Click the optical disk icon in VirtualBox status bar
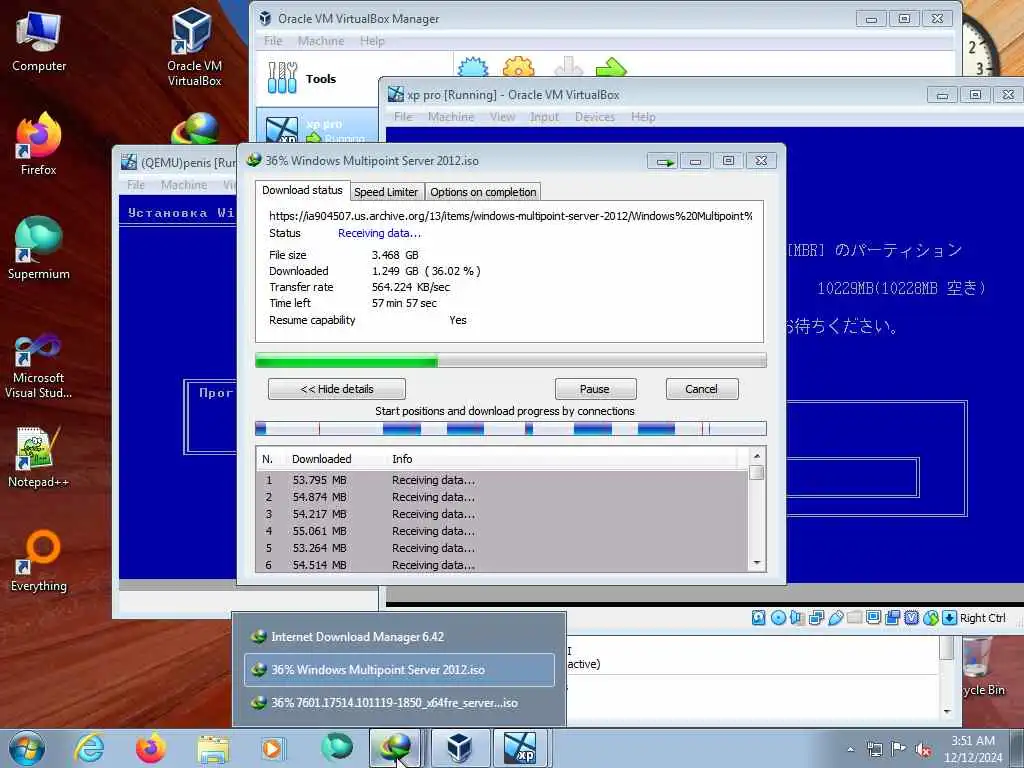 click(778, 618)
